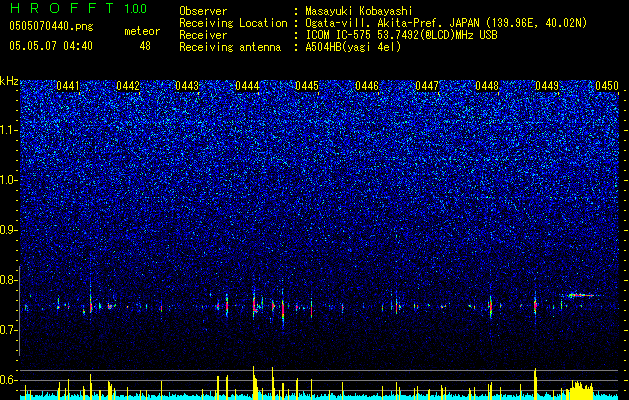Click the 0446 time marker
Screen dimensions: 629x400
[367, 86]
